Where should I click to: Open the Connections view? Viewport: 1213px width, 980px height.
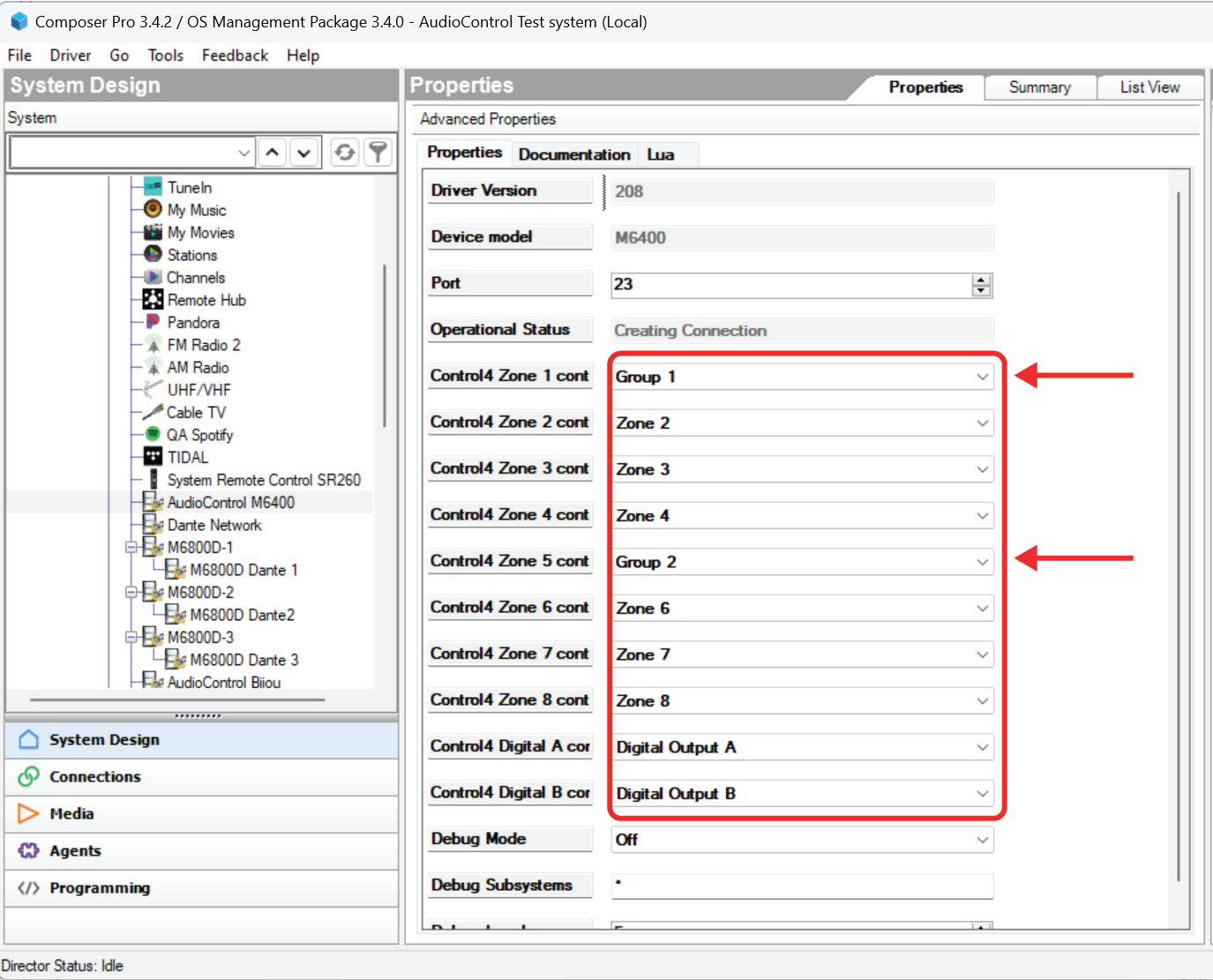tap(95, 776)
